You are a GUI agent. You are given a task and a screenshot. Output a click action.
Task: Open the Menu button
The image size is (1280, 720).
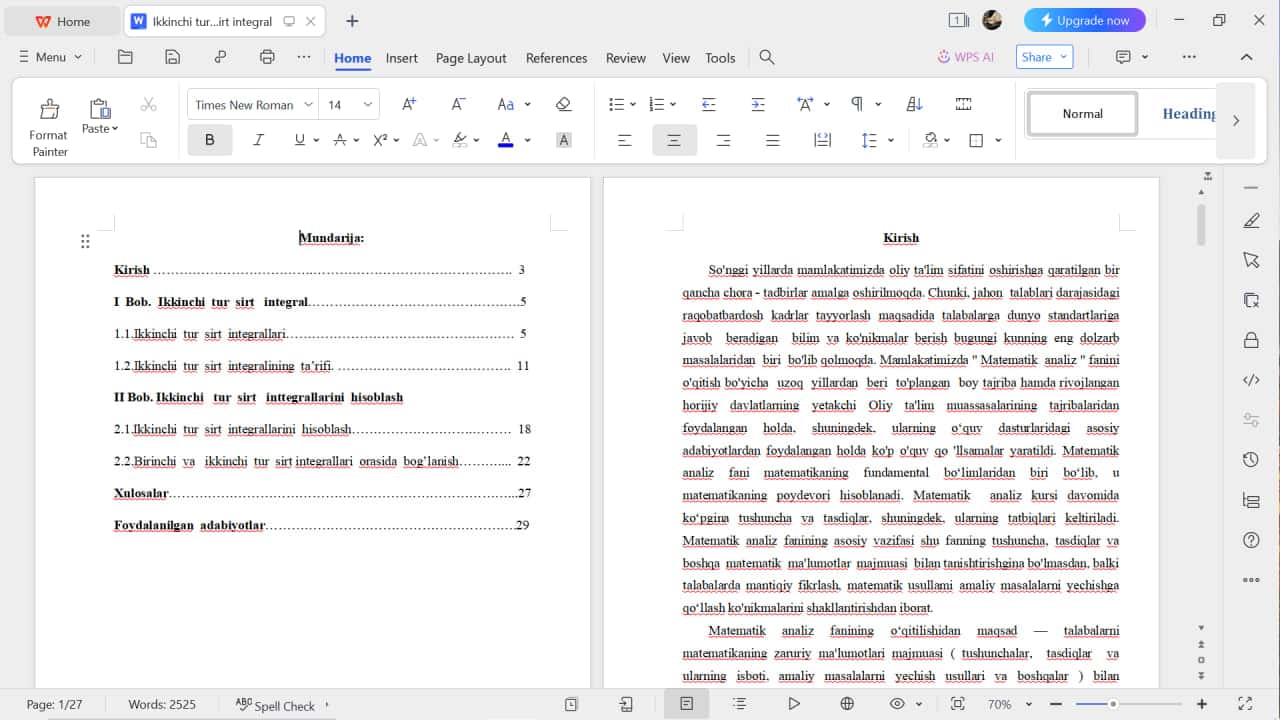pyautogui.click(x=50, y=57)
